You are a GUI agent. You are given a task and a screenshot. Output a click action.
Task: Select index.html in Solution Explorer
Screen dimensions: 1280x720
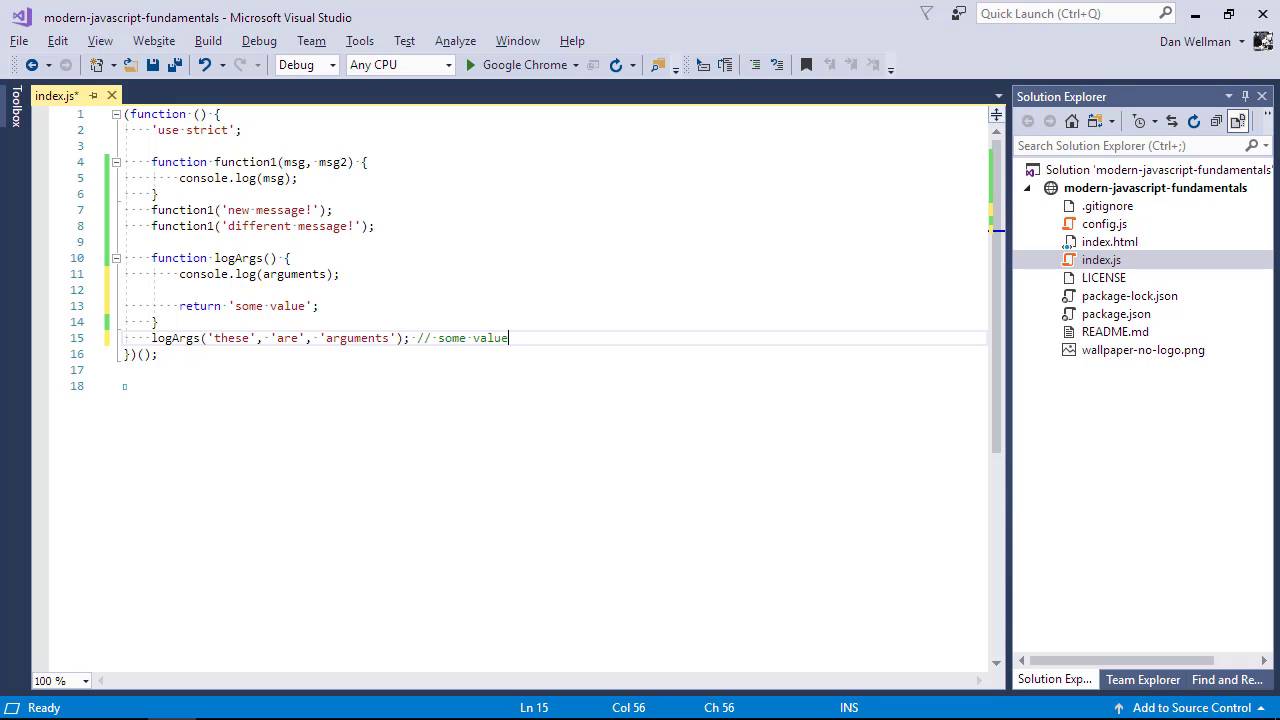point(1109,242)
